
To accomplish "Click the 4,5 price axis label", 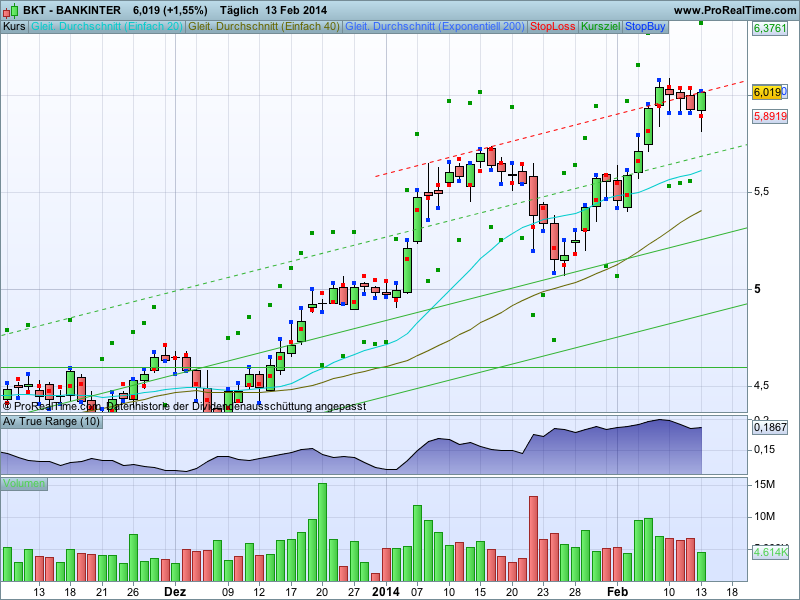I will click(x=761, y=386).
